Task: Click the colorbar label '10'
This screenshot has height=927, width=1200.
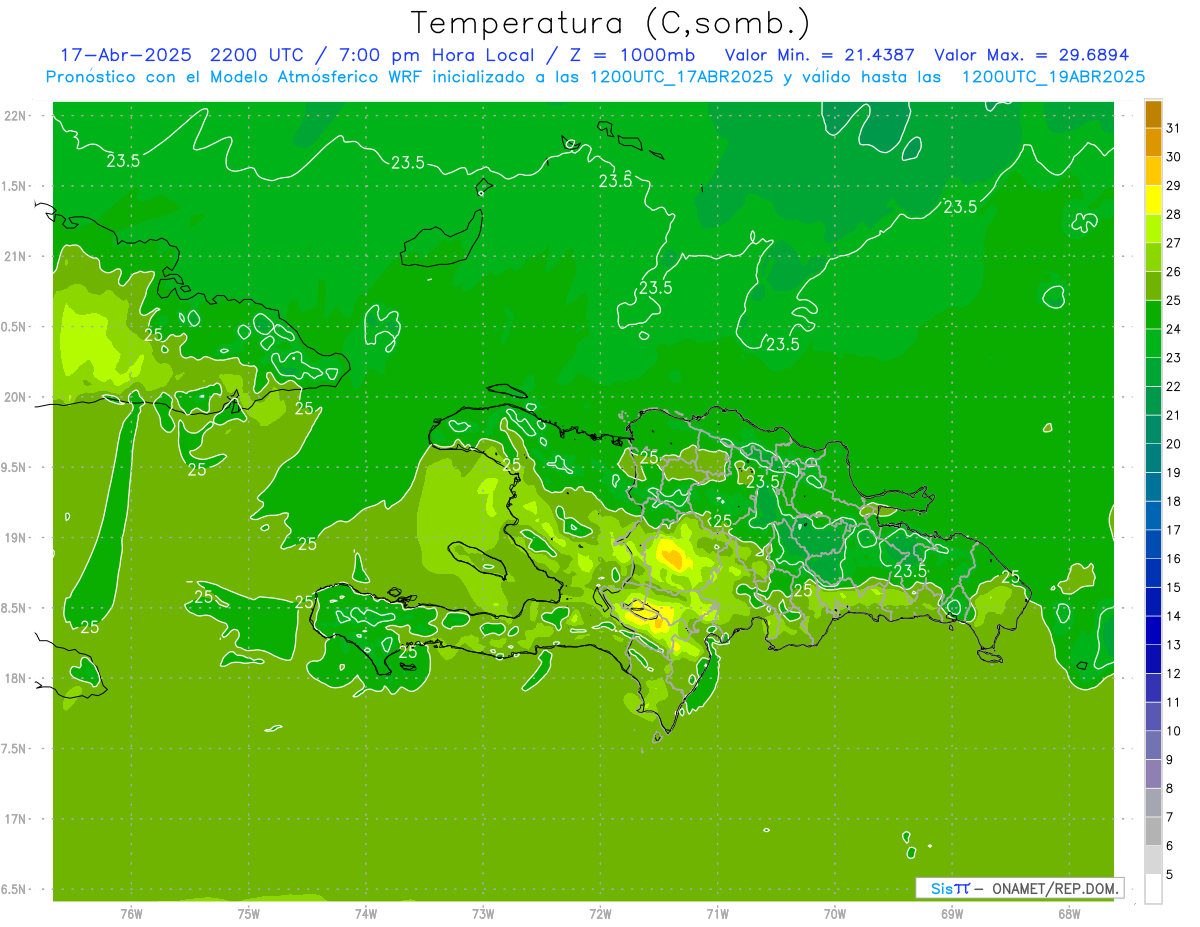Action: point(1174,731)
